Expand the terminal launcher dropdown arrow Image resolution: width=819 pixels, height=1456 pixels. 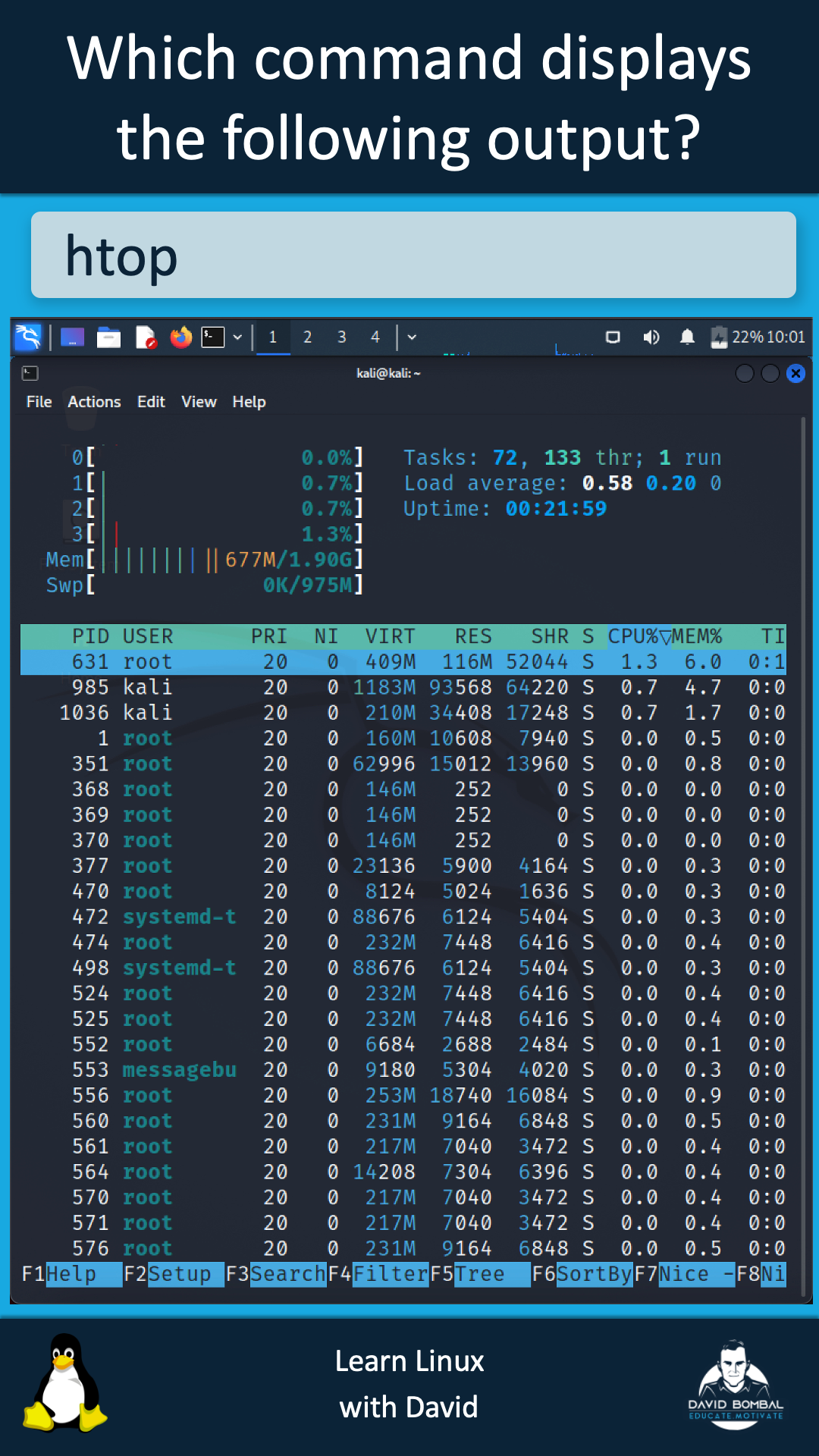pyautogui.click(x=237, y=337)
